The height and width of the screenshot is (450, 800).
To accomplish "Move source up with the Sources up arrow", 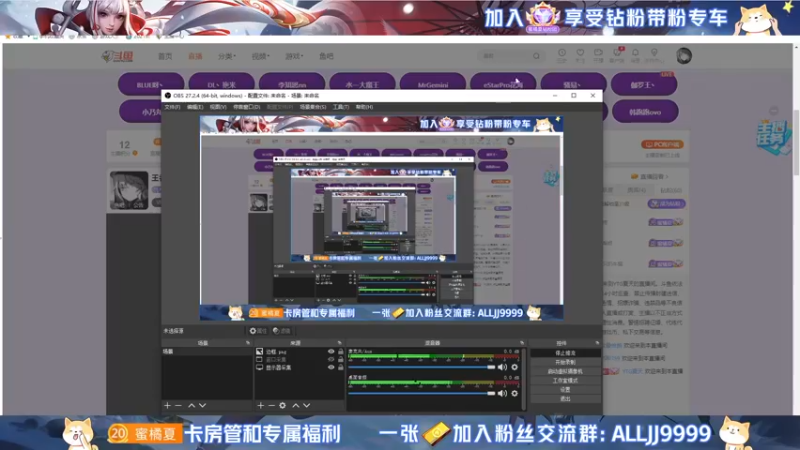I will point(295,405).
